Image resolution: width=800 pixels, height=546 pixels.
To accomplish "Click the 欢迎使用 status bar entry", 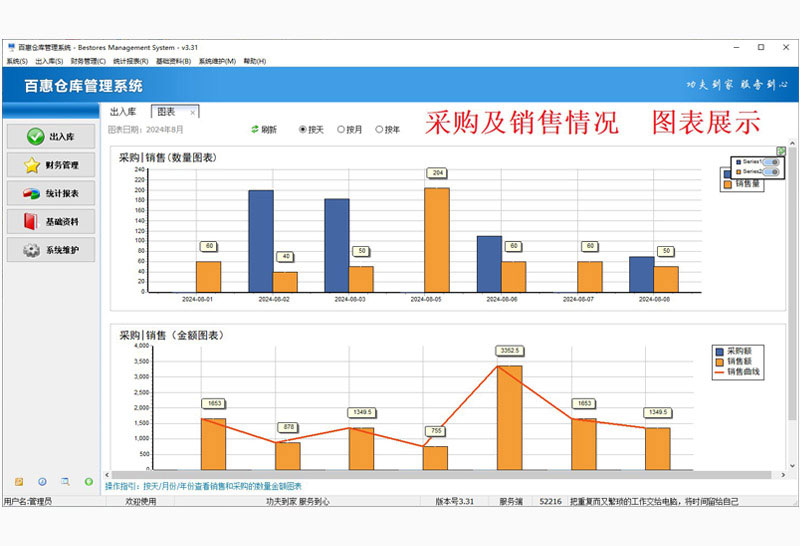I will [x=141, y=502].
